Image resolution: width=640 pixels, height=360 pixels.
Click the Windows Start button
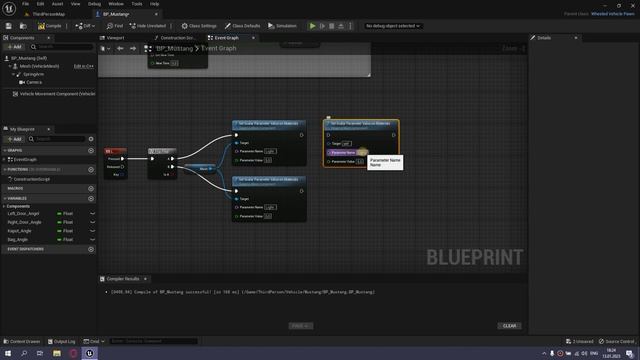[x=8, y=353]
